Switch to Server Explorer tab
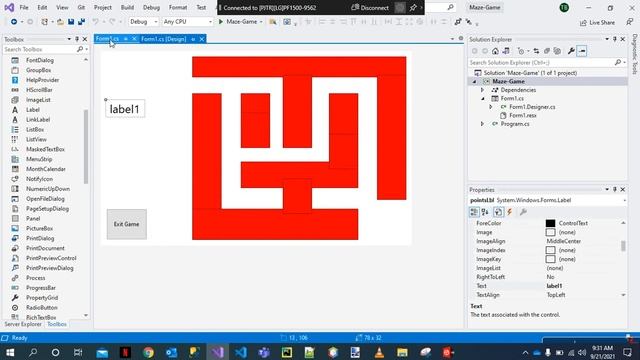Viewport: 640px width, 360px height. point(23,324)
